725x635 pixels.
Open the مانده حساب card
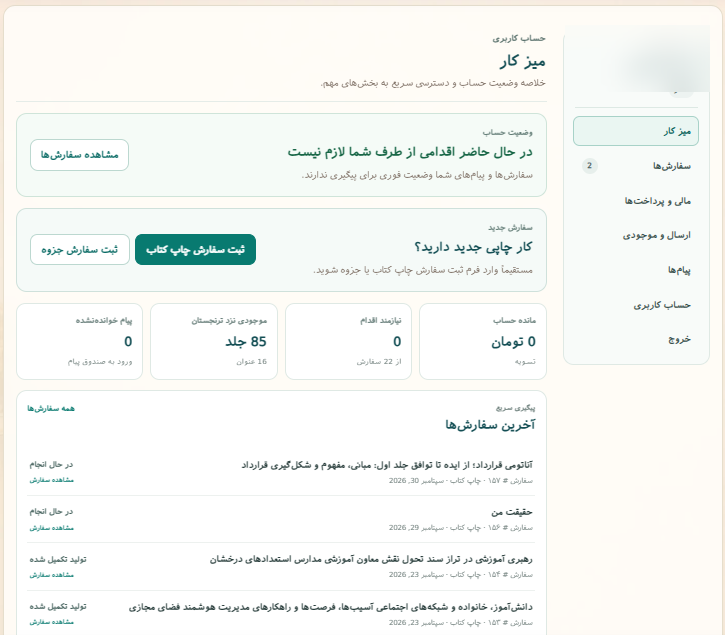click(483, 341)
